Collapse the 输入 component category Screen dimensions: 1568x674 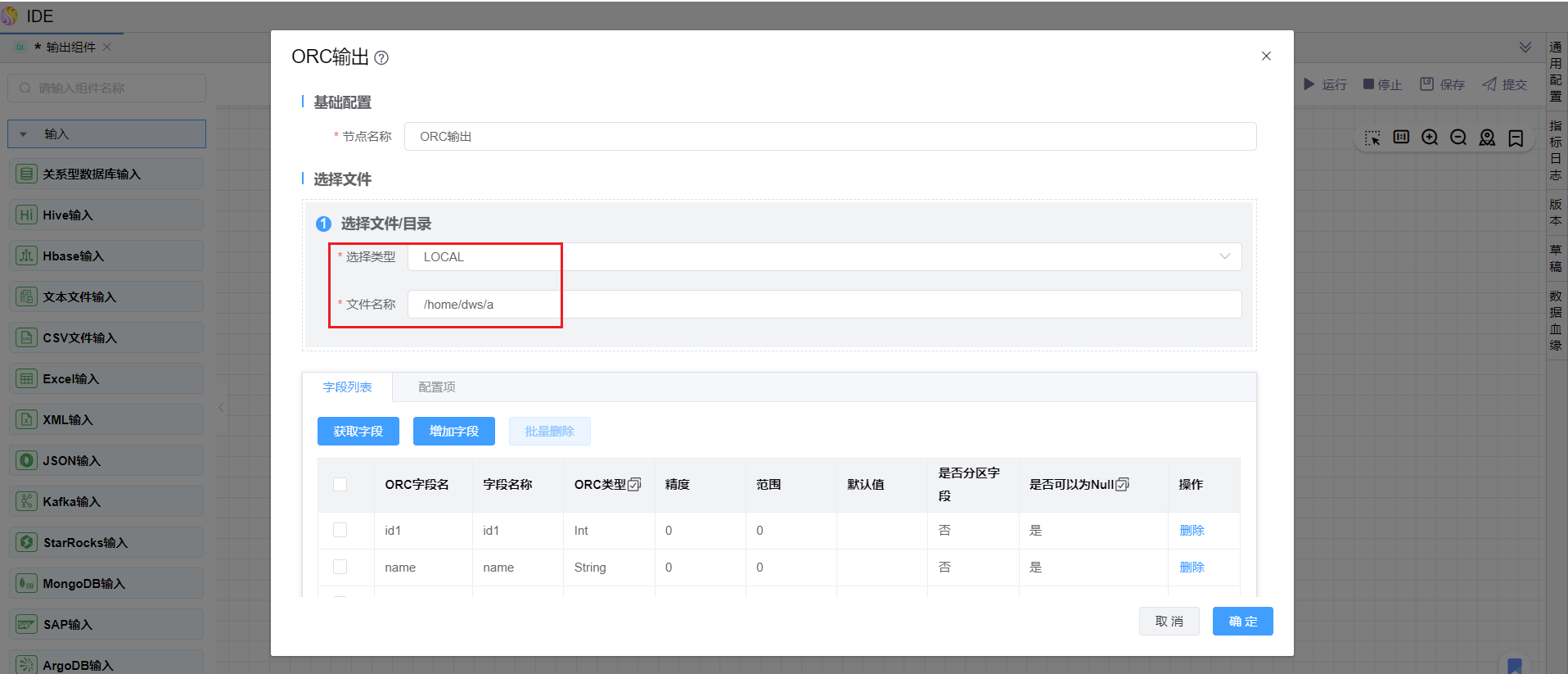(24, 134)
